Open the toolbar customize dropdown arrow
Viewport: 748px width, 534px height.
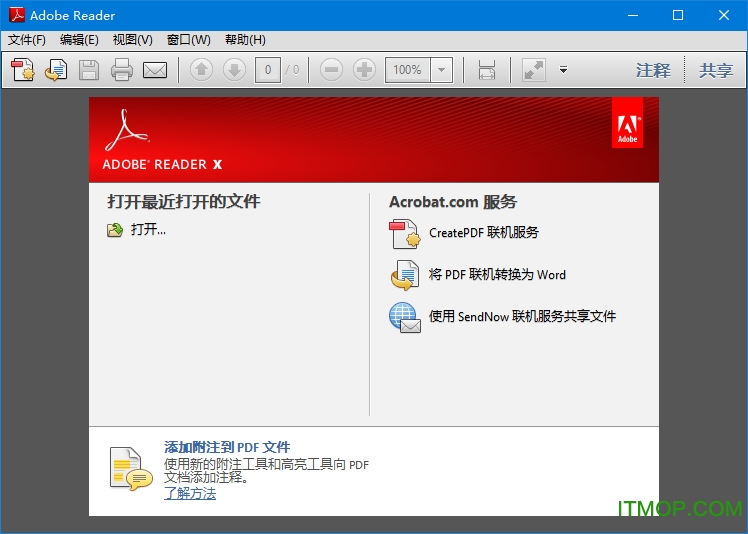(563, 70)
